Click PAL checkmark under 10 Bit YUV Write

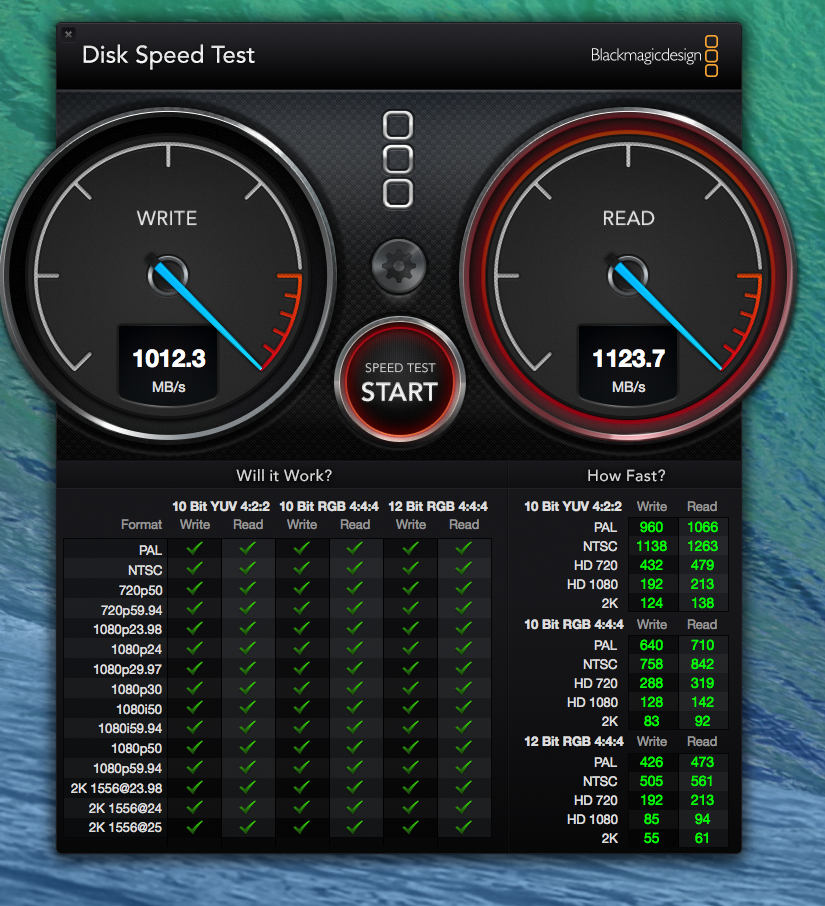(195, 548)
